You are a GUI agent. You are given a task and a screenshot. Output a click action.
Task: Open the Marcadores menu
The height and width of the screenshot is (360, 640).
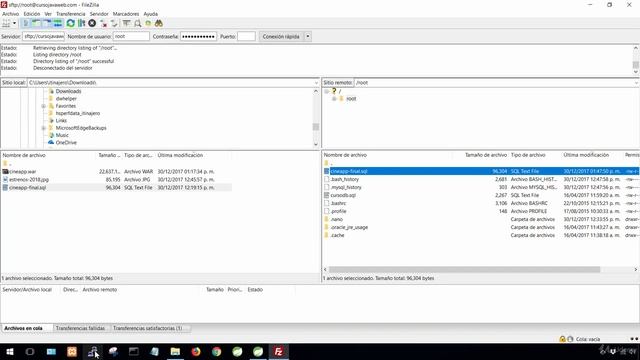pyautogui.click(x=126, y=14)
